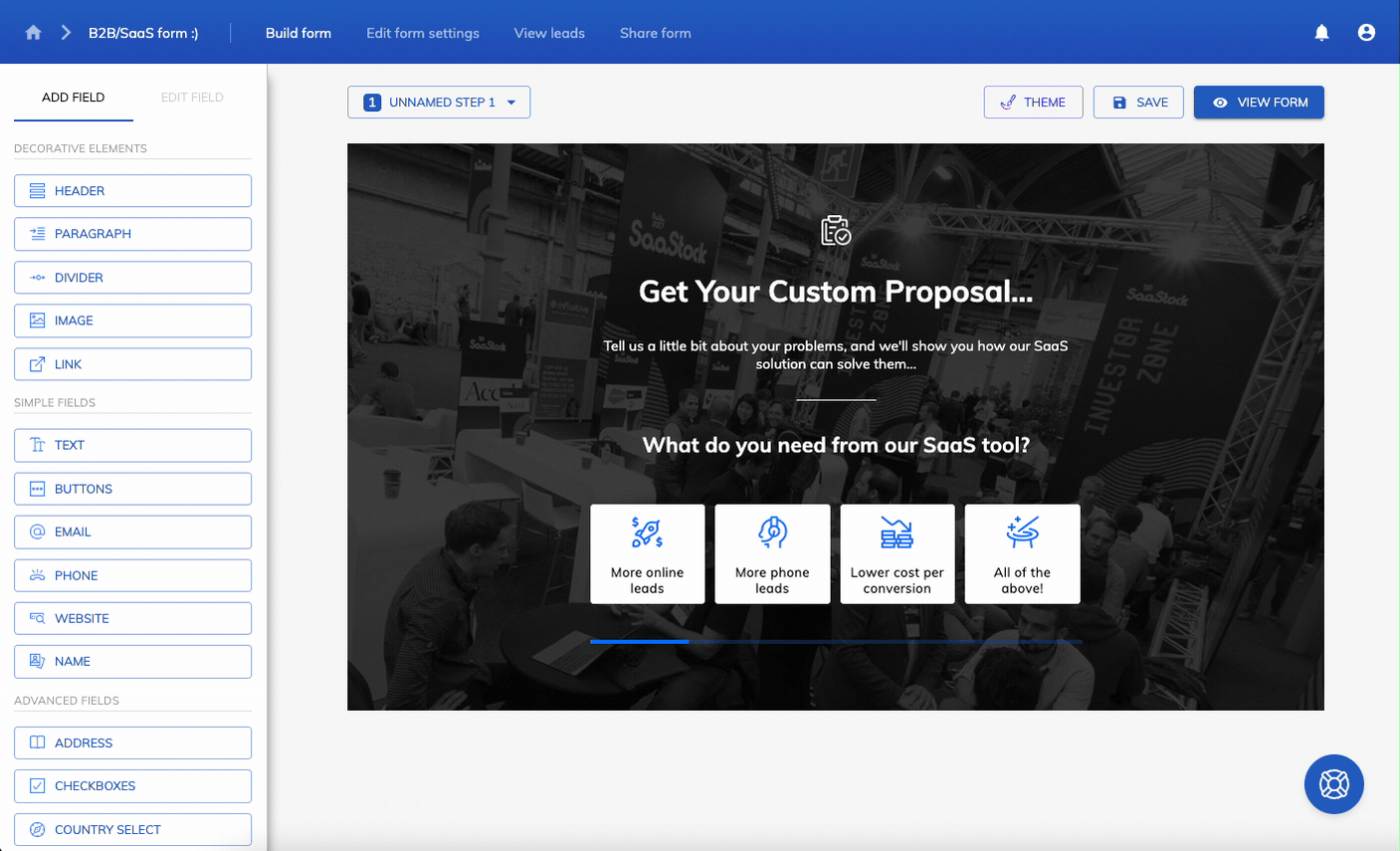Pick the 'Lower cost per conversion' option

click(897, 553)
